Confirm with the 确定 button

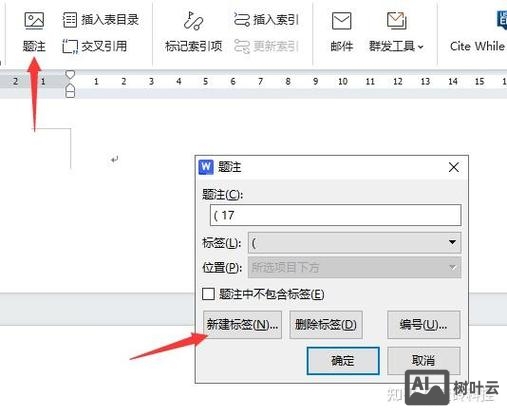coord(343,361)
